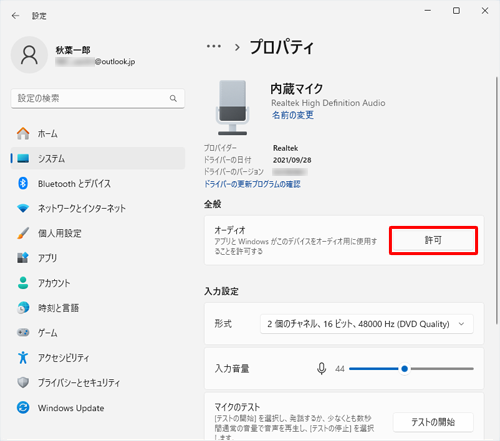The height and width of the screenshot is (441, 500).
Task: Click the プロパティ page heading
Action: pyautogui.click(x=282, y=46)
